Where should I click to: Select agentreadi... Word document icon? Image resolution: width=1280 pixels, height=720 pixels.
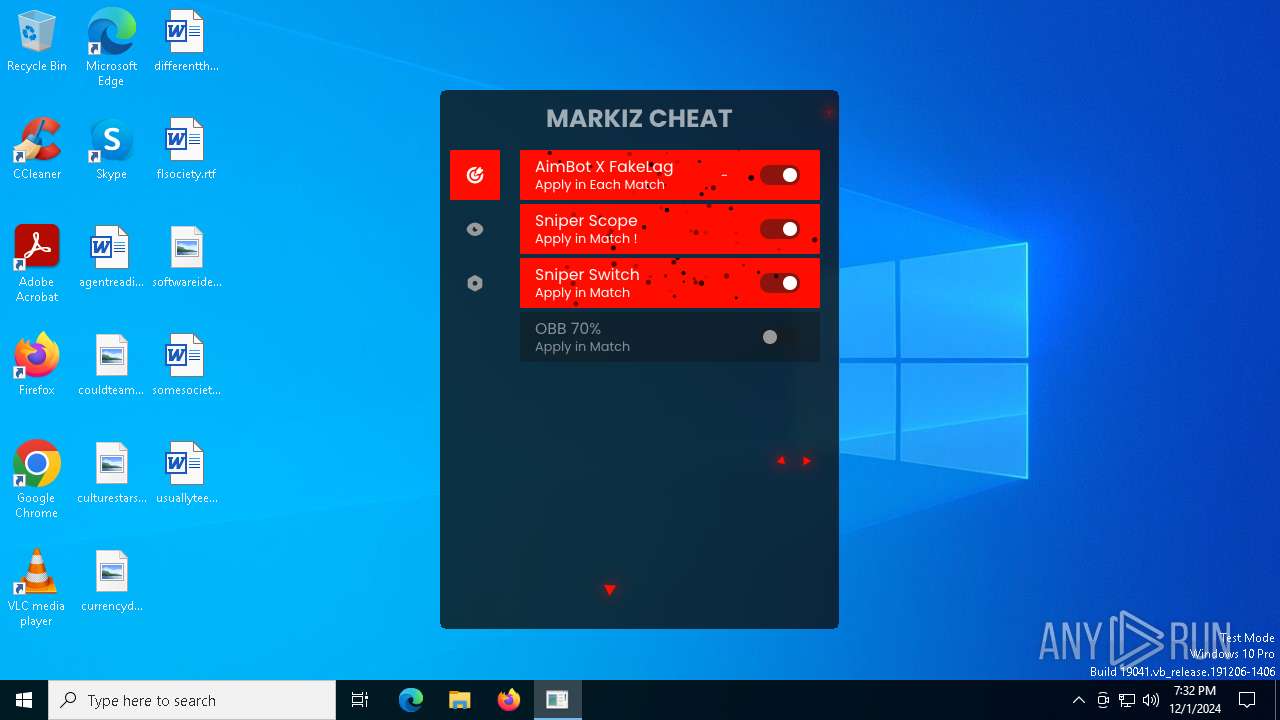(x=111, y=258)
